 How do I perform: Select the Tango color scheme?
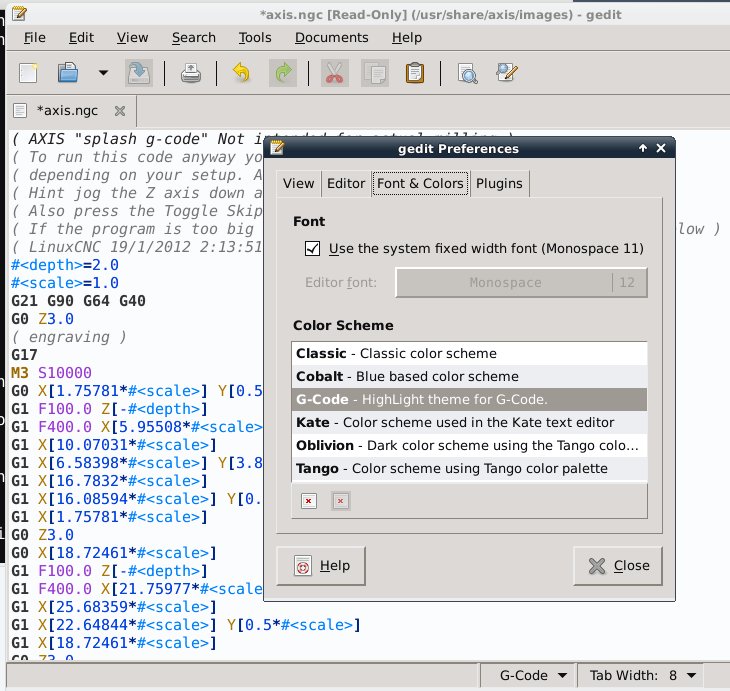469,468
